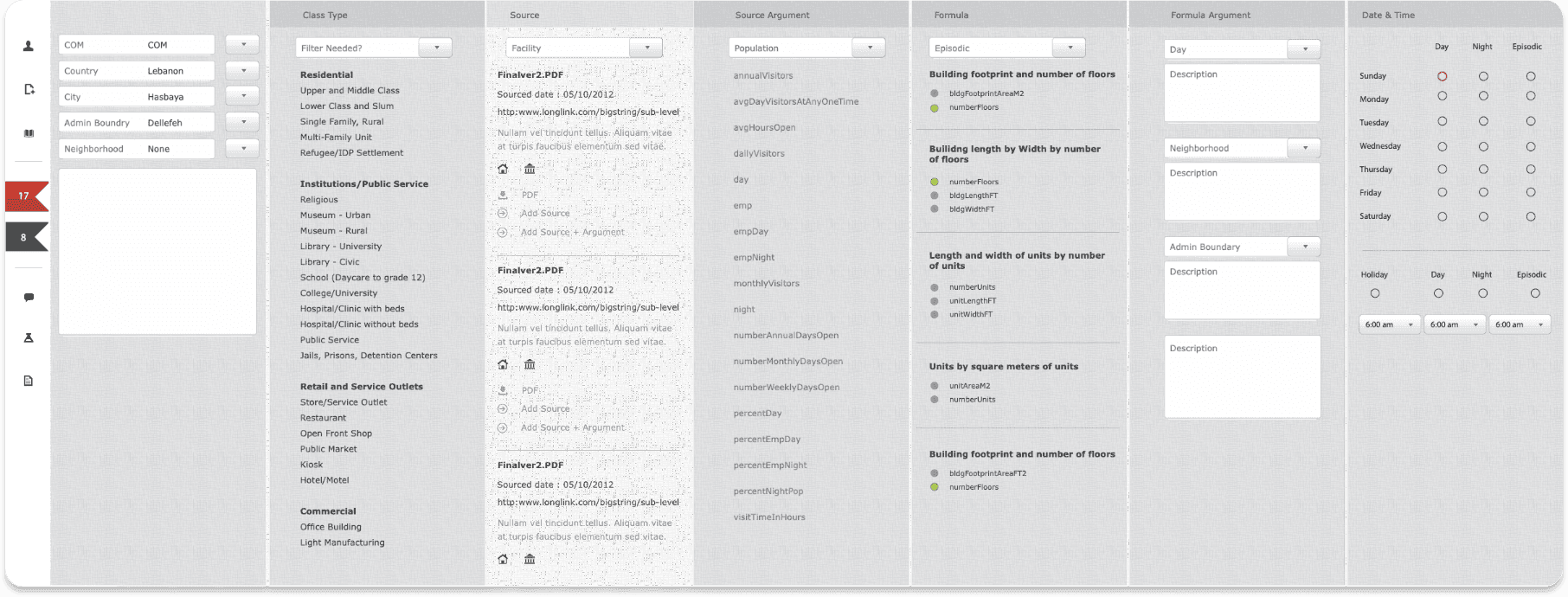This screenshot has height=597, width=1568.
Task: Select Open Front Shop class type
Action: 336,433
